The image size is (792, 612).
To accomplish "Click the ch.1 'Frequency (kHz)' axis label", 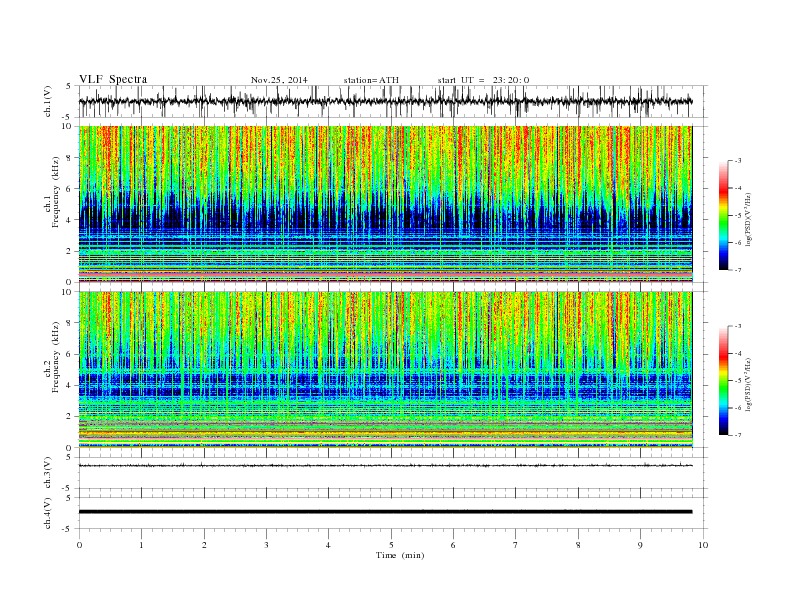I will tap(55, 192).
